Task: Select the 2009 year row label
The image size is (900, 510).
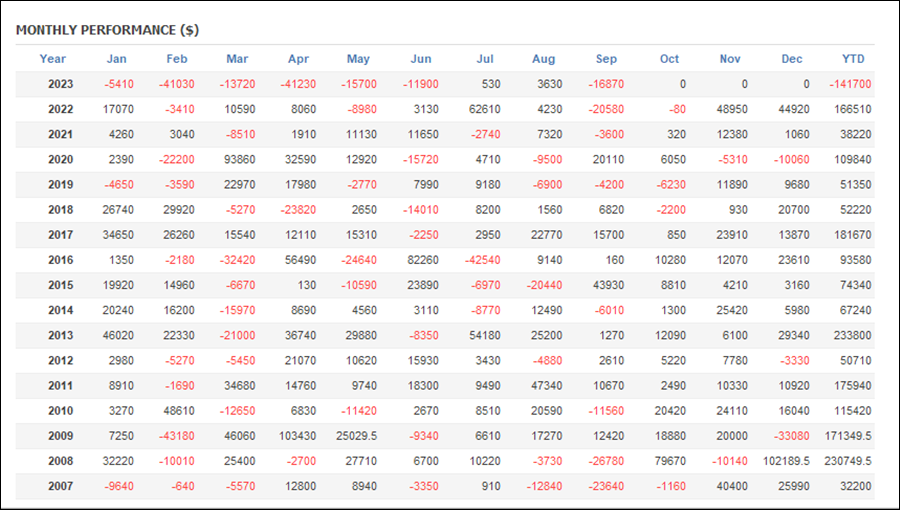Action: pyautogui.click(x=60, y=436)
